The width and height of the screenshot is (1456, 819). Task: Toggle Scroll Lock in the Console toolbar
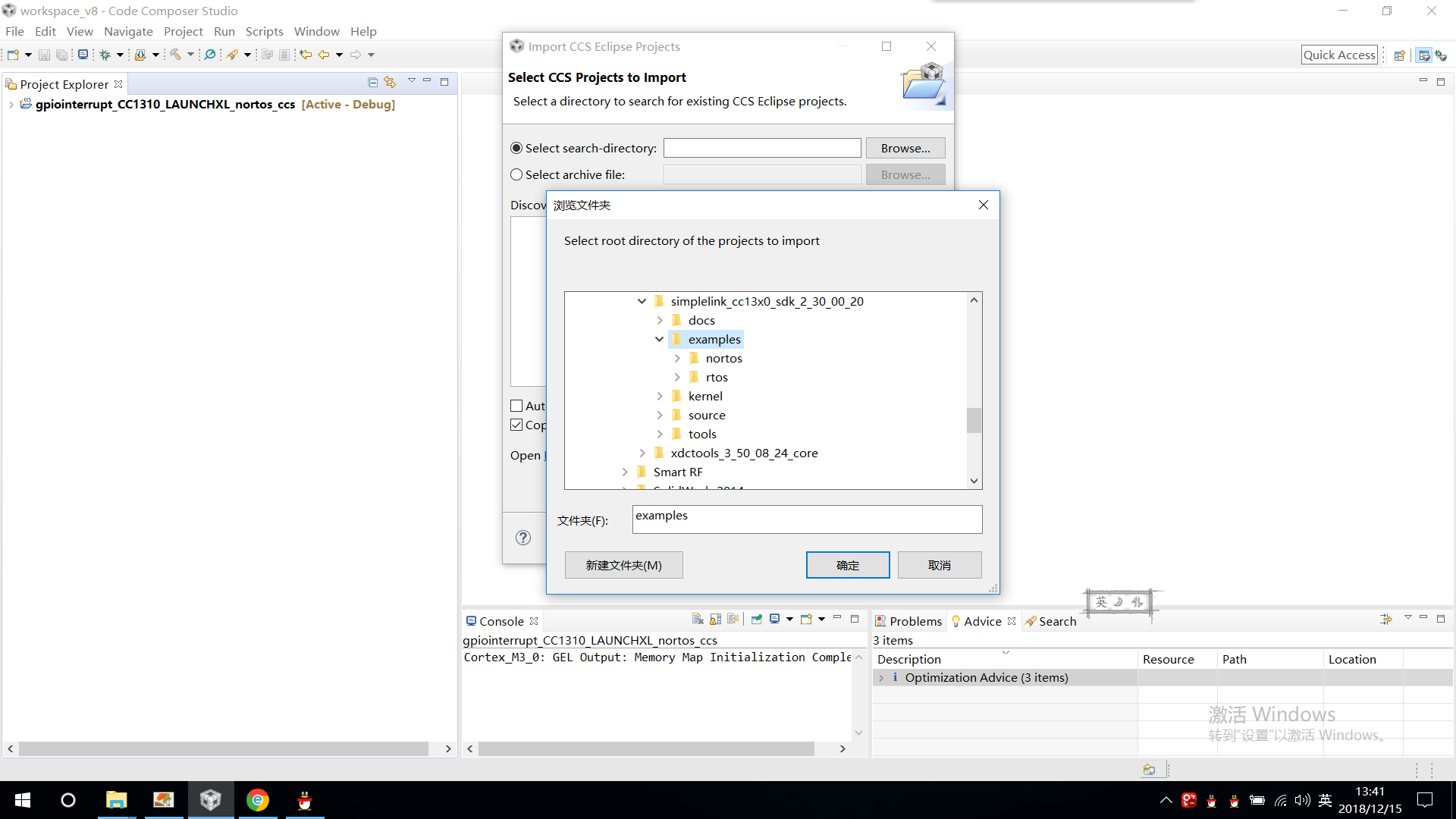coord(716,620)
